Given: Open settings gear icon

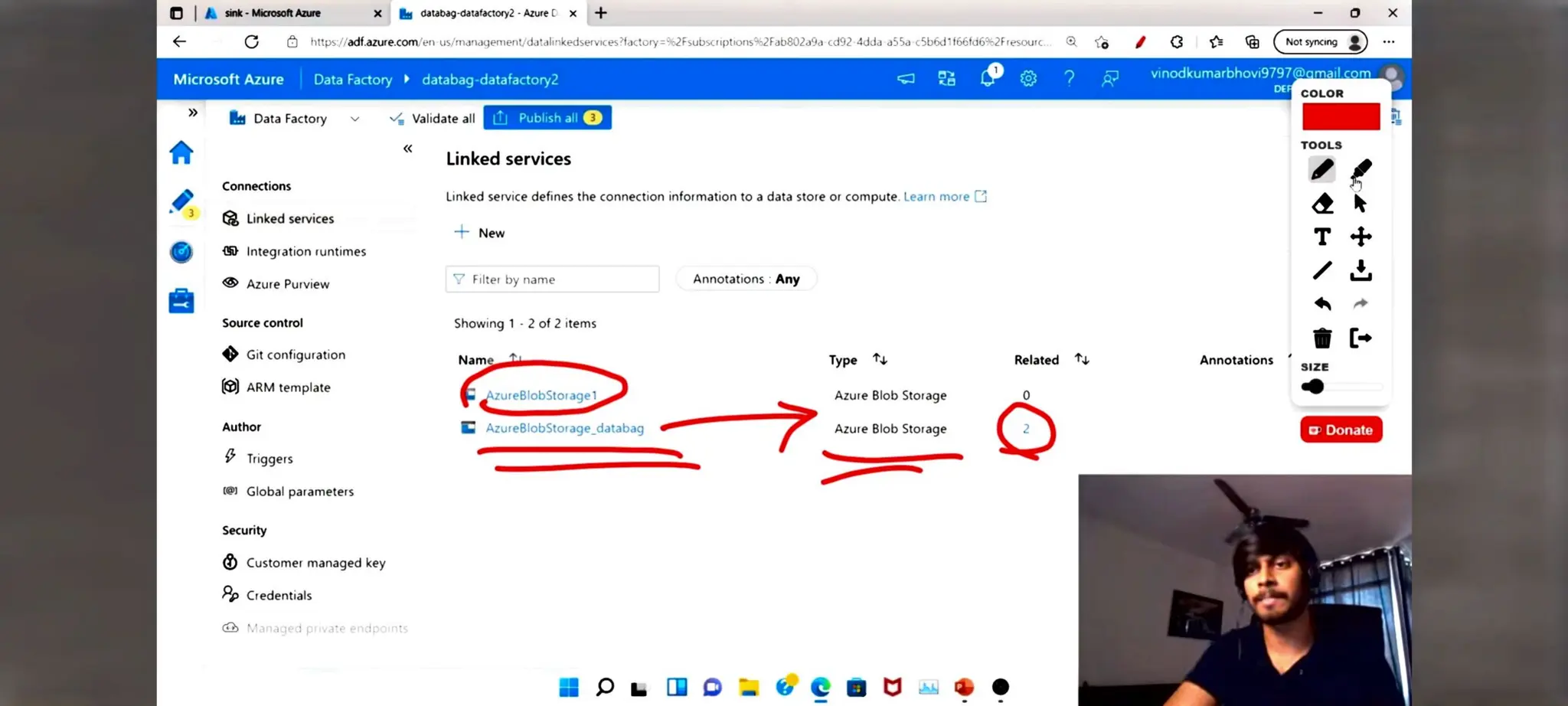Looking at the screenshot, I should pos(1028,79).
